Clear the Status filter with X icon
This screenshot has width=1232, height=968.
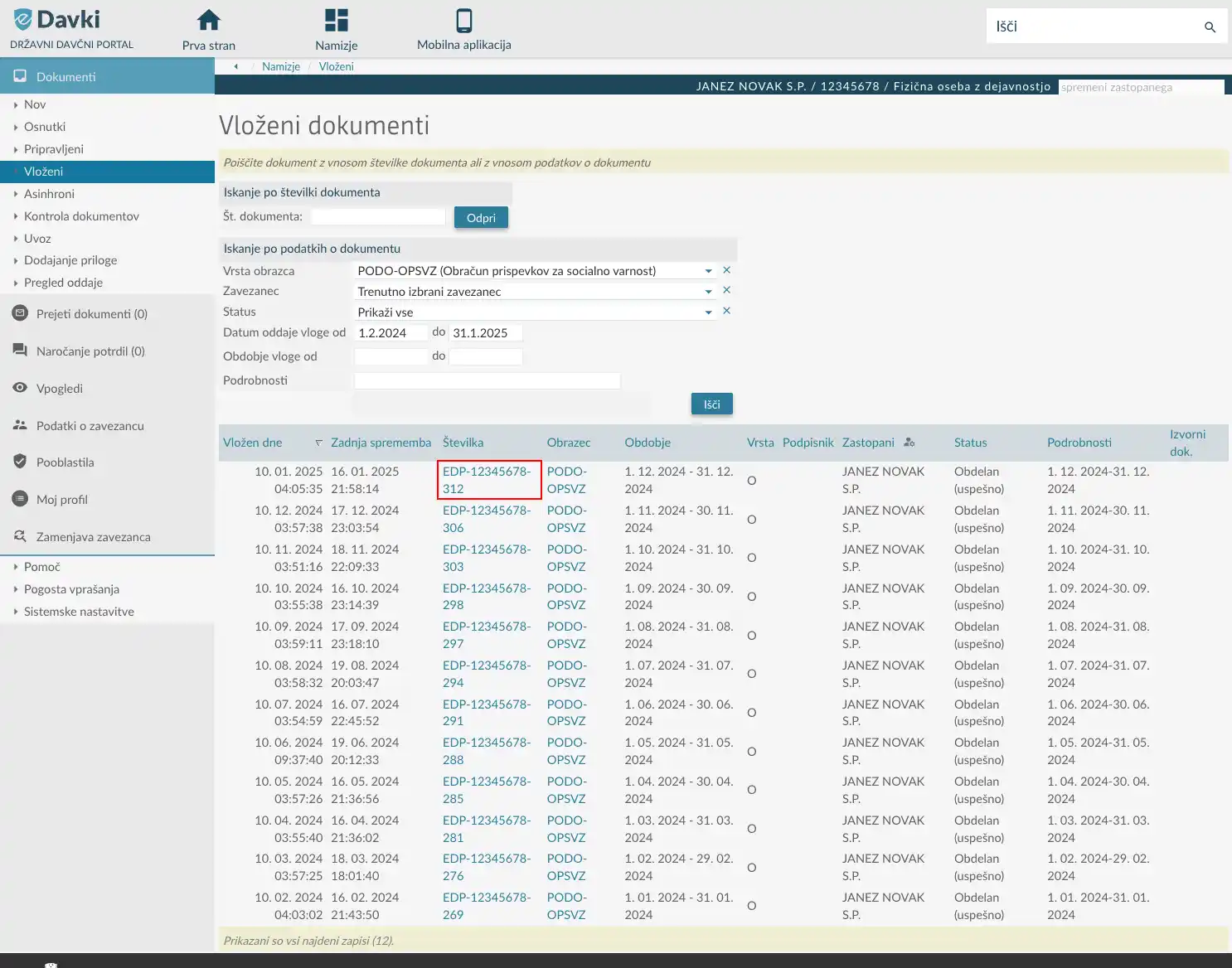tap(726, 311)
